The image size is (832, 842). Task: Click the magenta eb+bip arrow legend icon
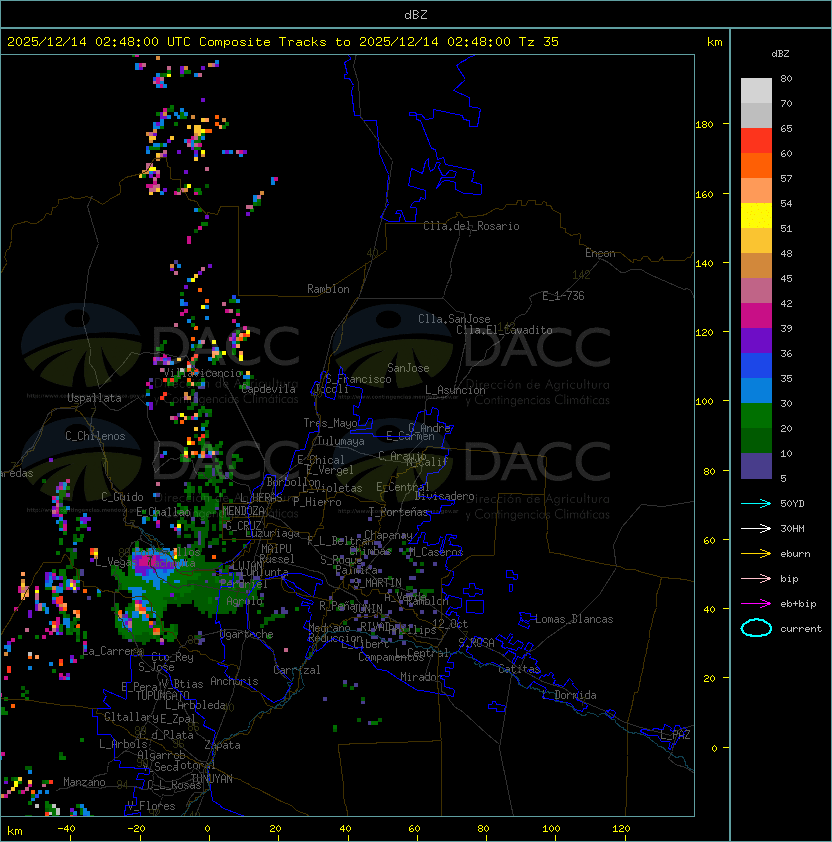tap(756, 604)
